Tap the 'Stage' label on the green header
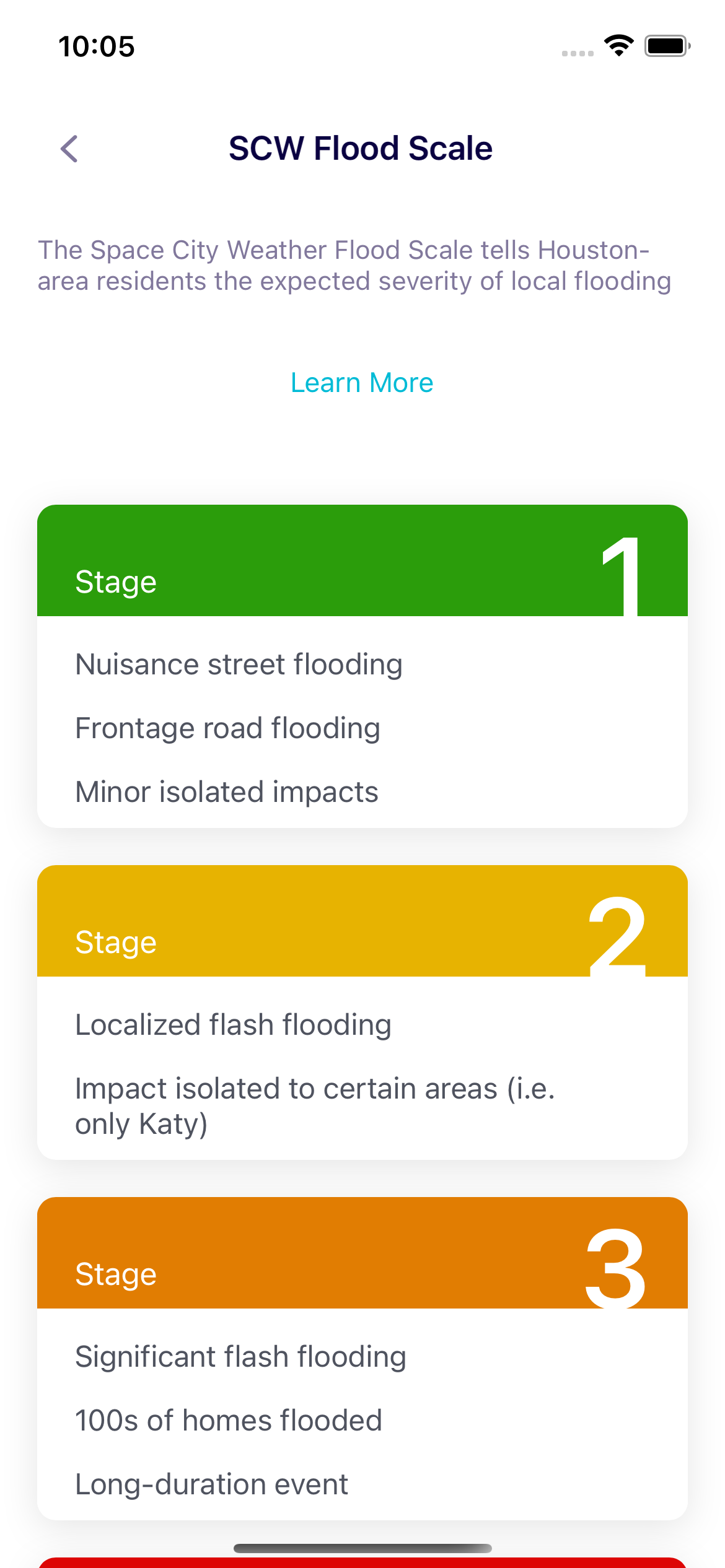 116,582
